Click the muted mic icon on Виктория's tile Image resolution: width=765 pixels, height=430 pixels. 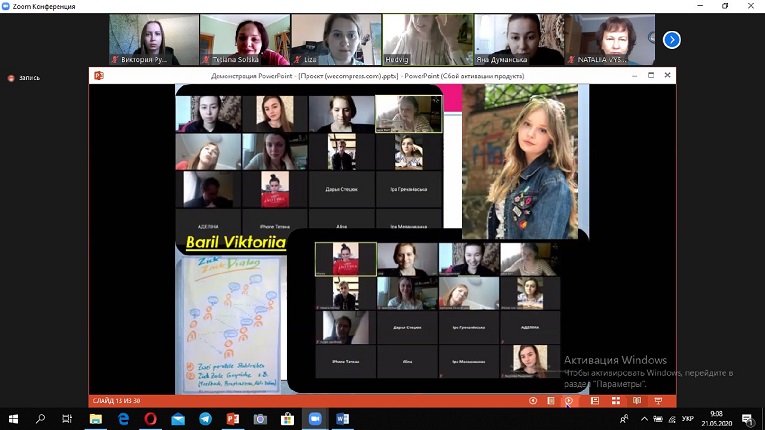click(x=115, y=60)
